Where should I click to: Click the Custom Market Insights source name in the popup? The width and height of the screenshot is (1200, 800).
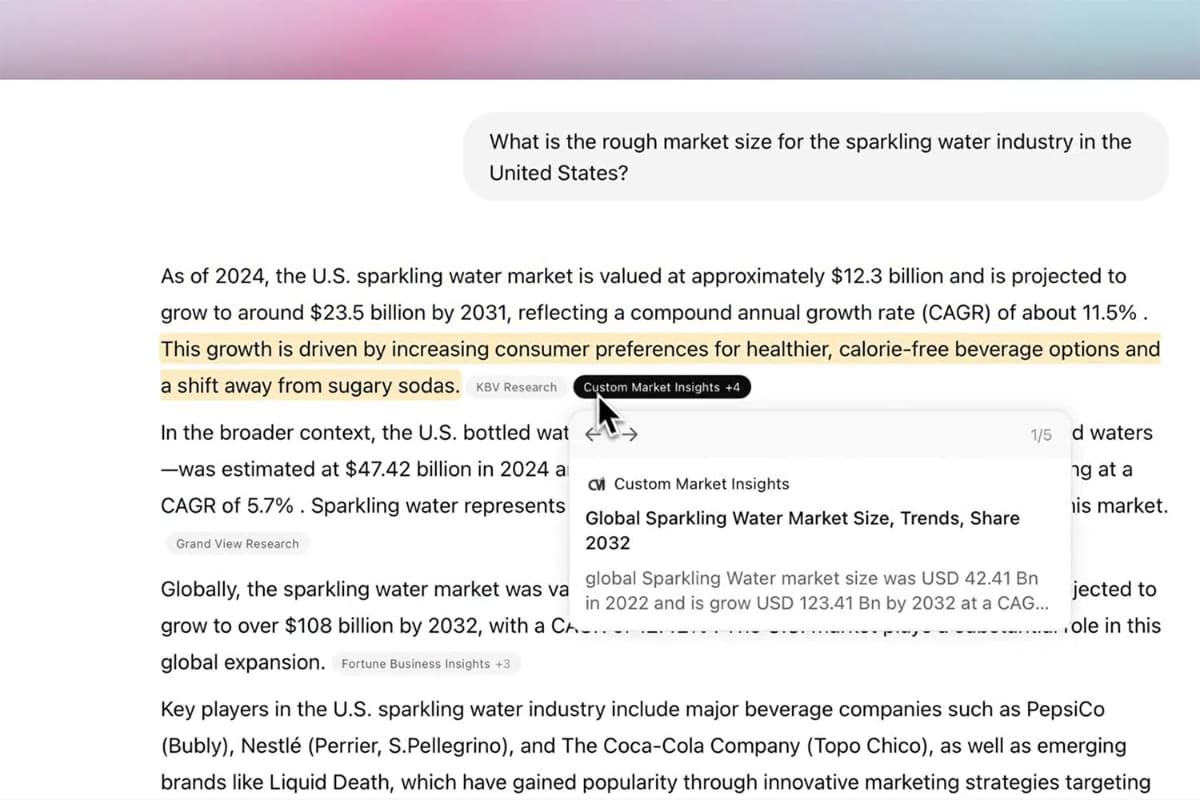pyautogui.click(x=701, y=484)
